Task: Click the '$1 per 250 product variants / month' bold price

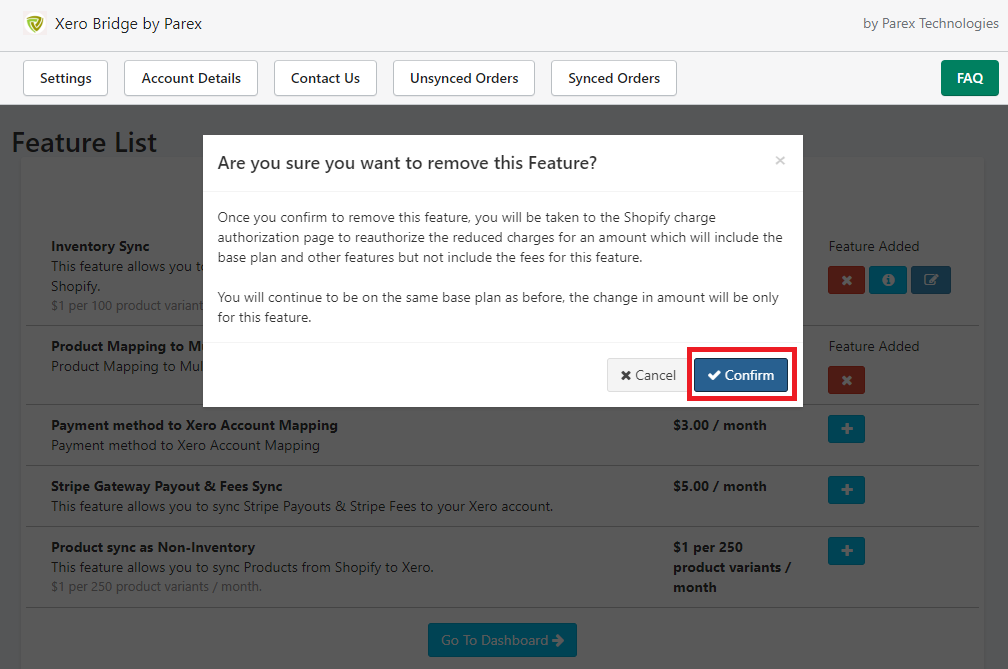Action: point(732,567)
